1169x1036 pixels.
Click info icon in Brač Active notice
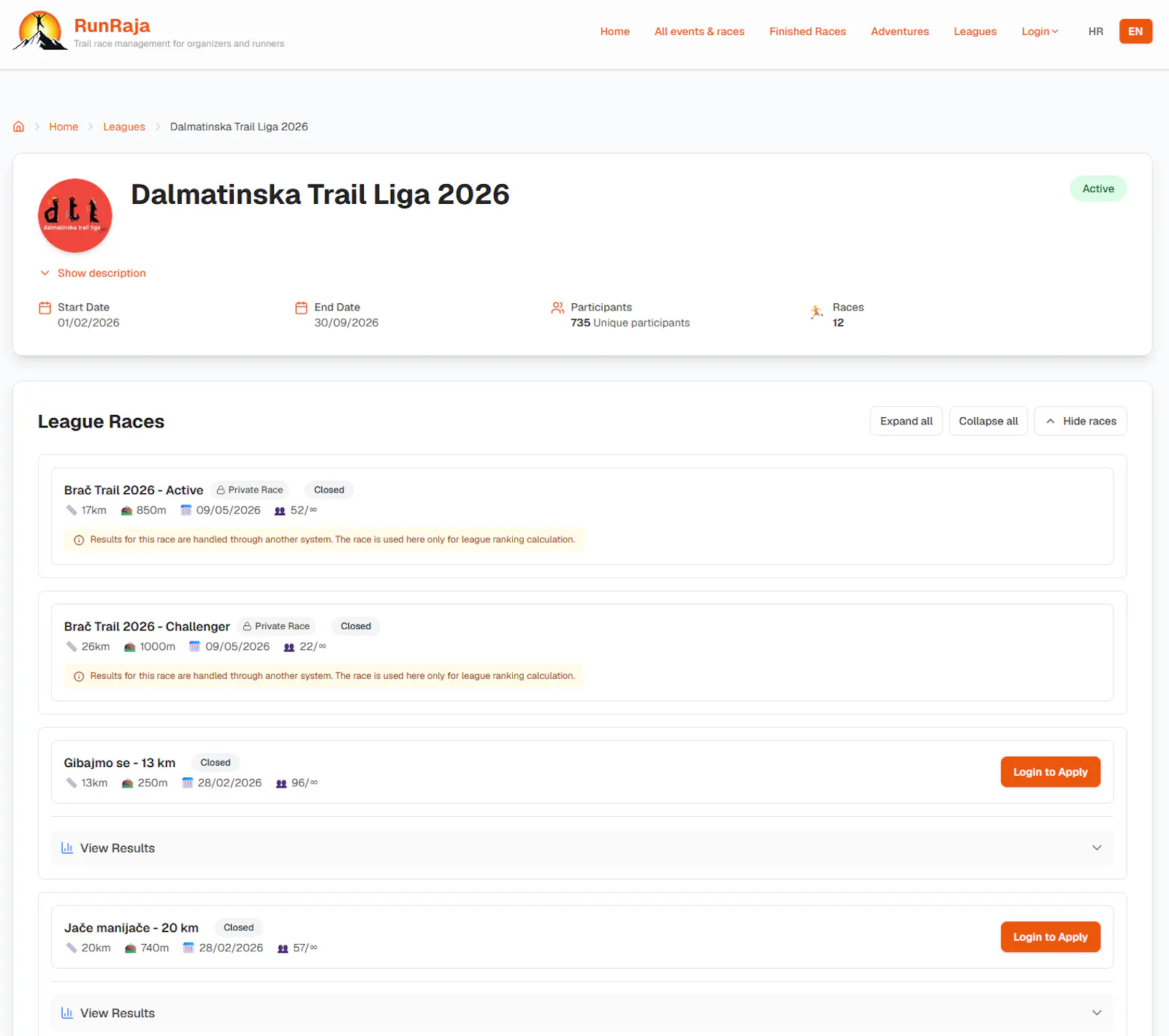tap(79, 540)
